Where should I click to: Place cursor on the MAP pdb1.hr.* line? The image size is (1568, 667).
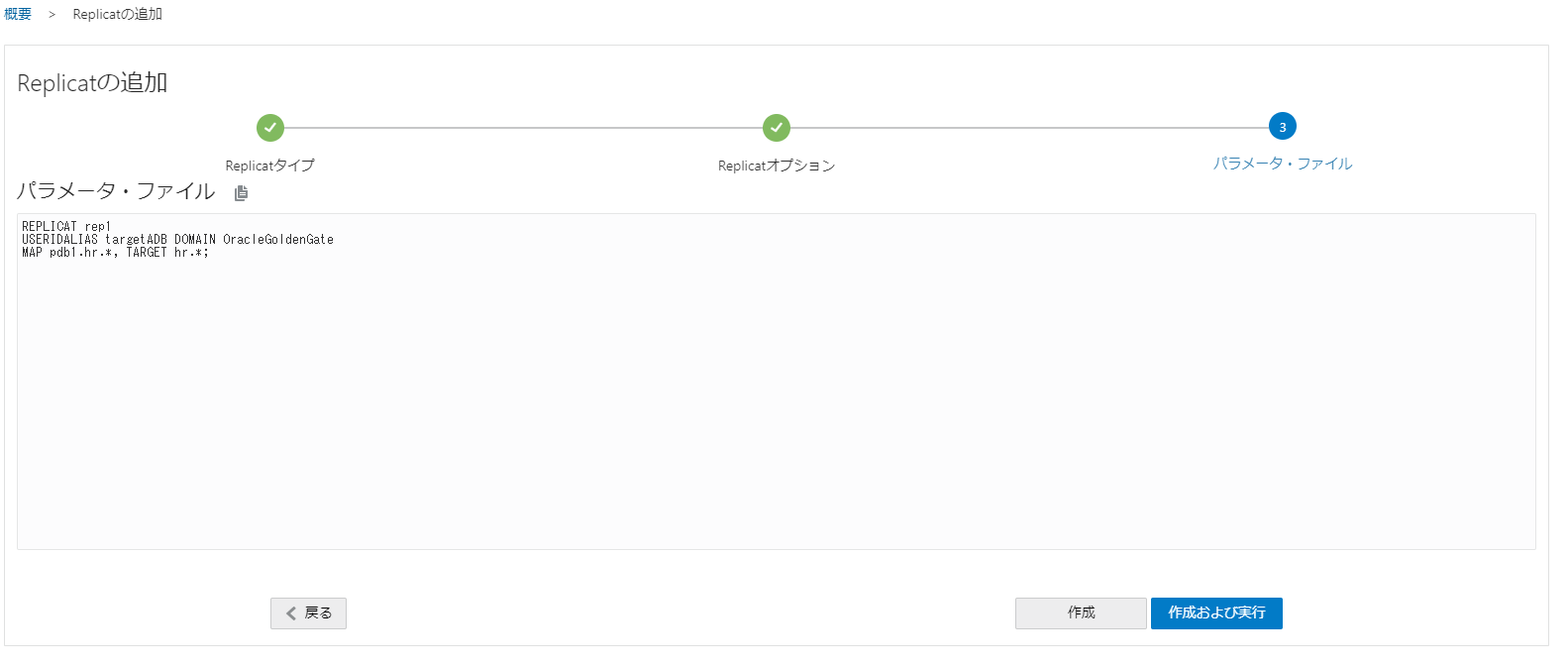[115, 253]
